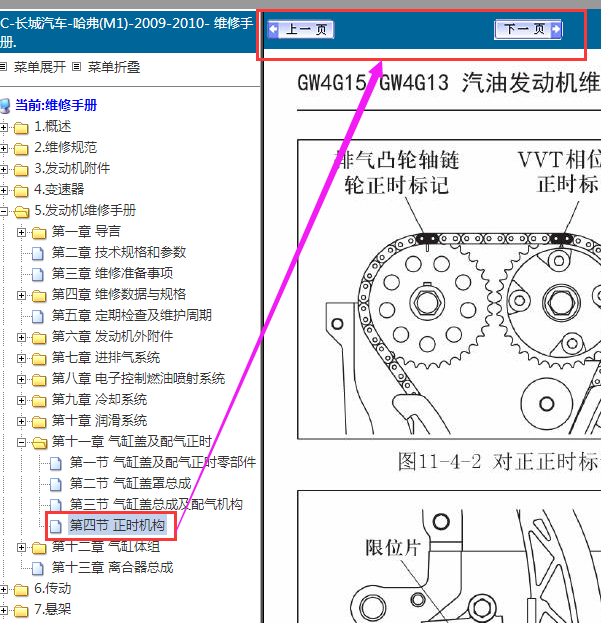The width and height of the screenshot is (601, 623).
Task: Click the open folder icon of 5.发动机维修手册
Action: click(x=21, y=212)
